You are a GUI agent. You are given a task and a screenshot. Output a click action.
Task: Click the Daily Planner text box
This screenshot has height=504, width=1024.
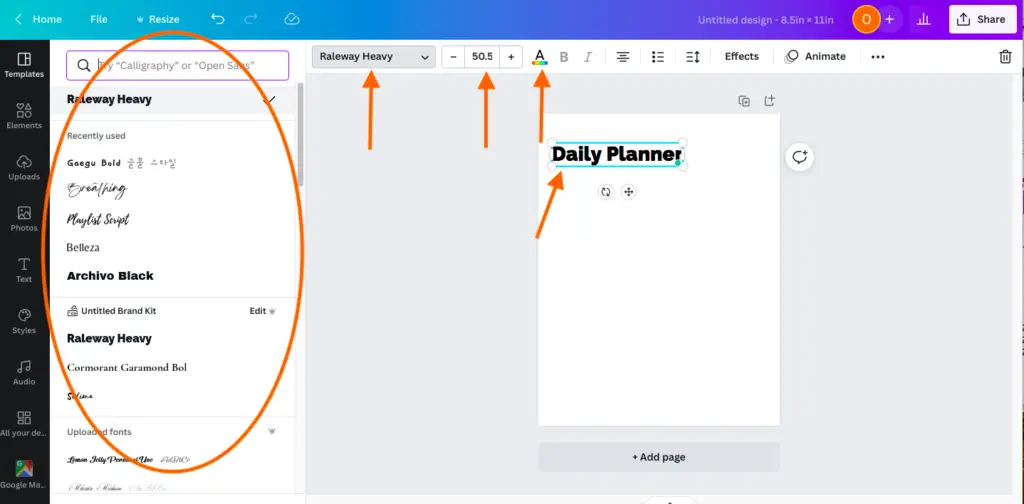617,155
